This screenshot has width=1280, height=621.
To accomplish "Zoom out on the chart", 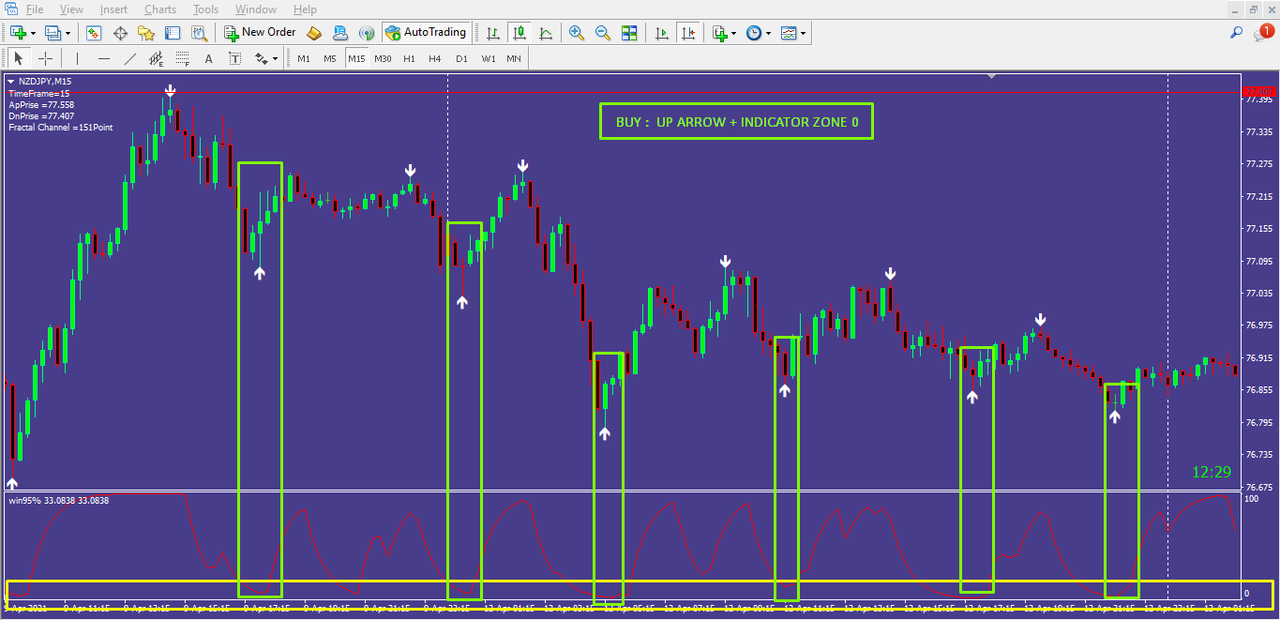I will [603, 32].
